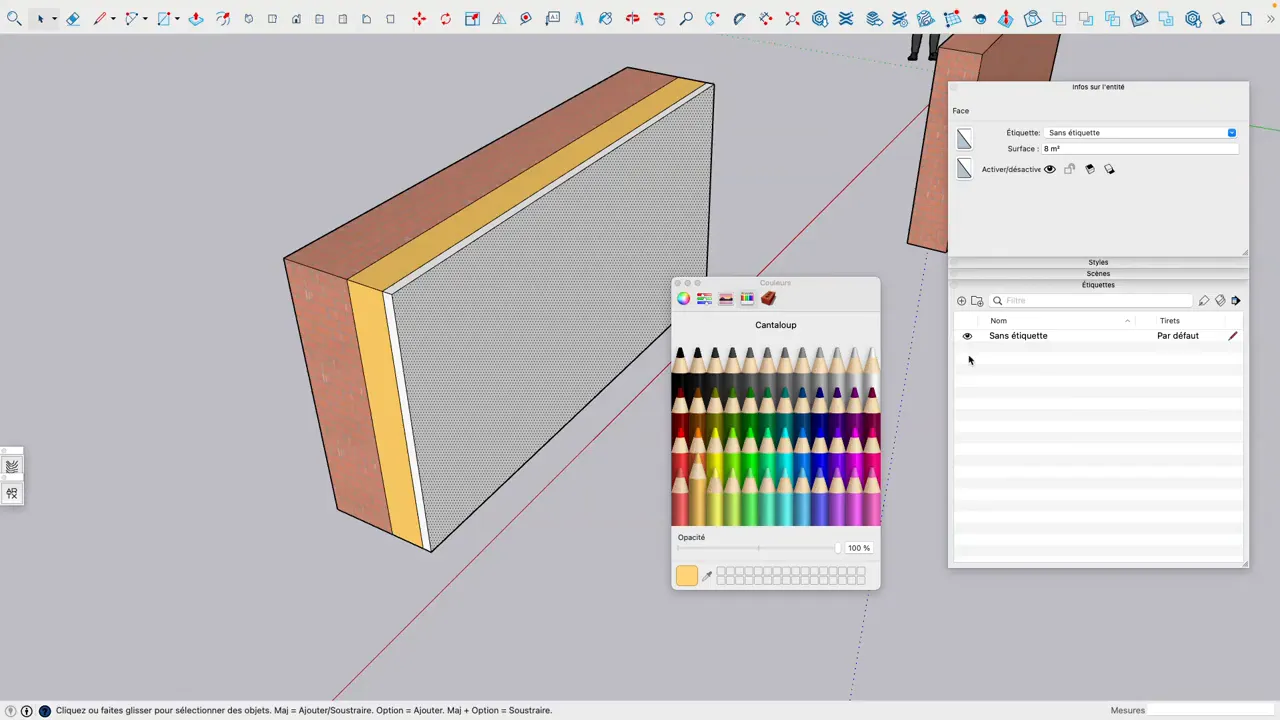This screenshot has width=1280, height=720.
Task: Switch to the sliders tab in Couleurs window
Action: 704,298
